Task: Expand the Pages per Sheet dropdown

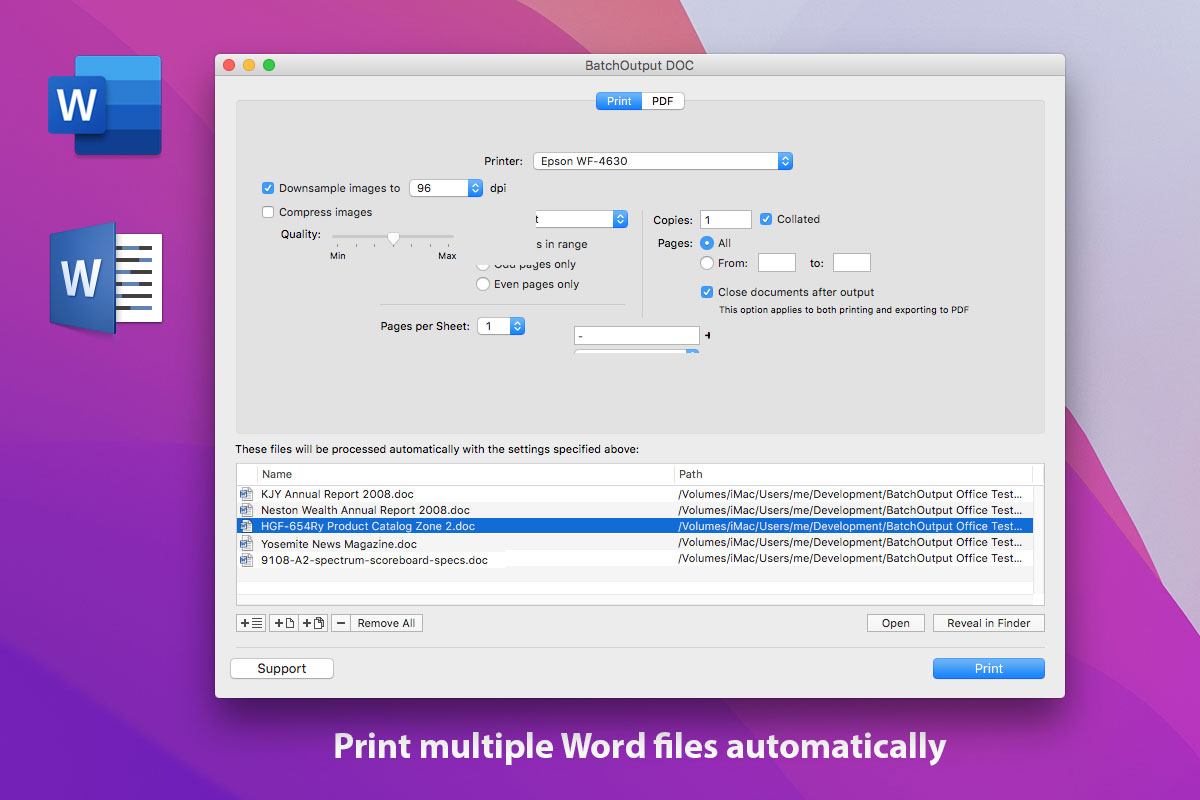Action: [501, 326]
